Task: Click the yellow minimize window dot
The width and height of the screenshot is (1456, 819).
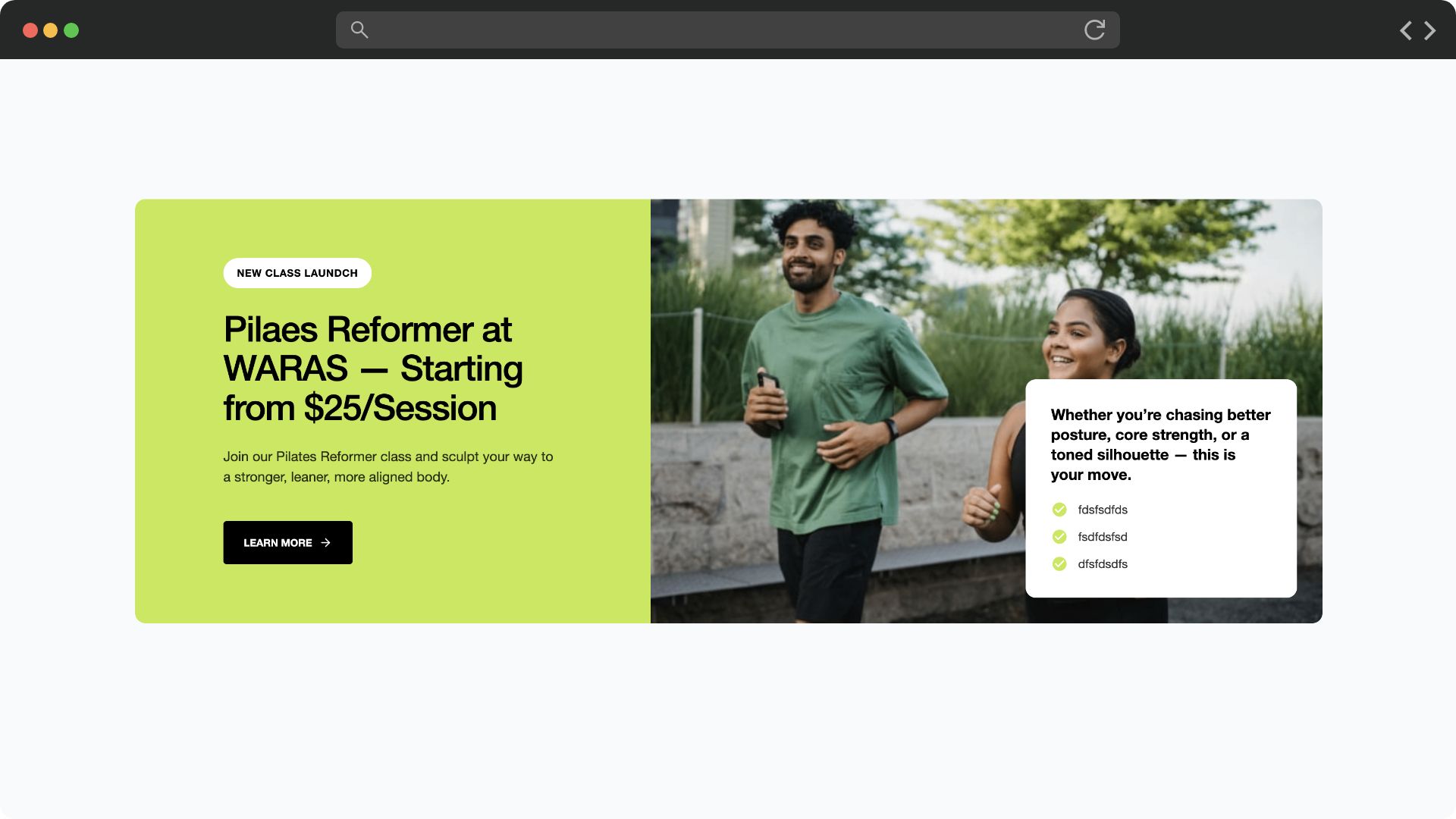Action: 51,30
